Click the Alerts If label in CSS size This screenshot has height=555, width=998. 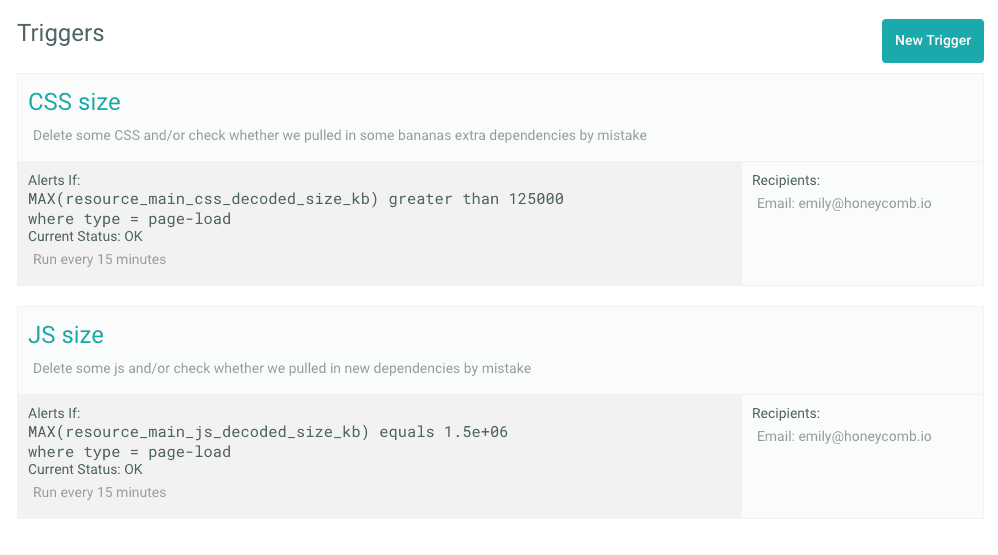tap(54, 180)
